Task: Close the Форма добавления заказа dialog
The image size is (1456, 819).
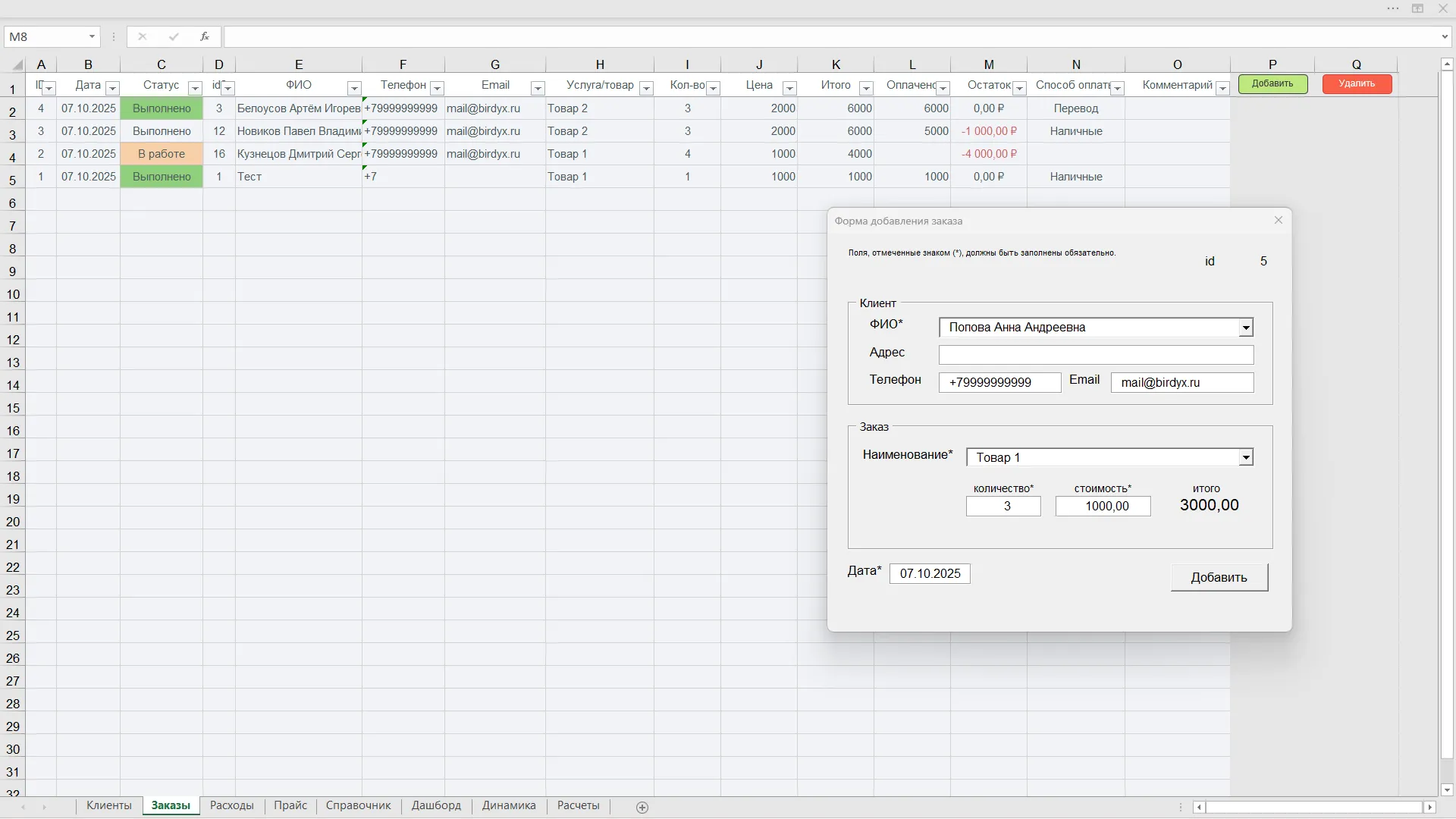Action: pos(1279,220)
